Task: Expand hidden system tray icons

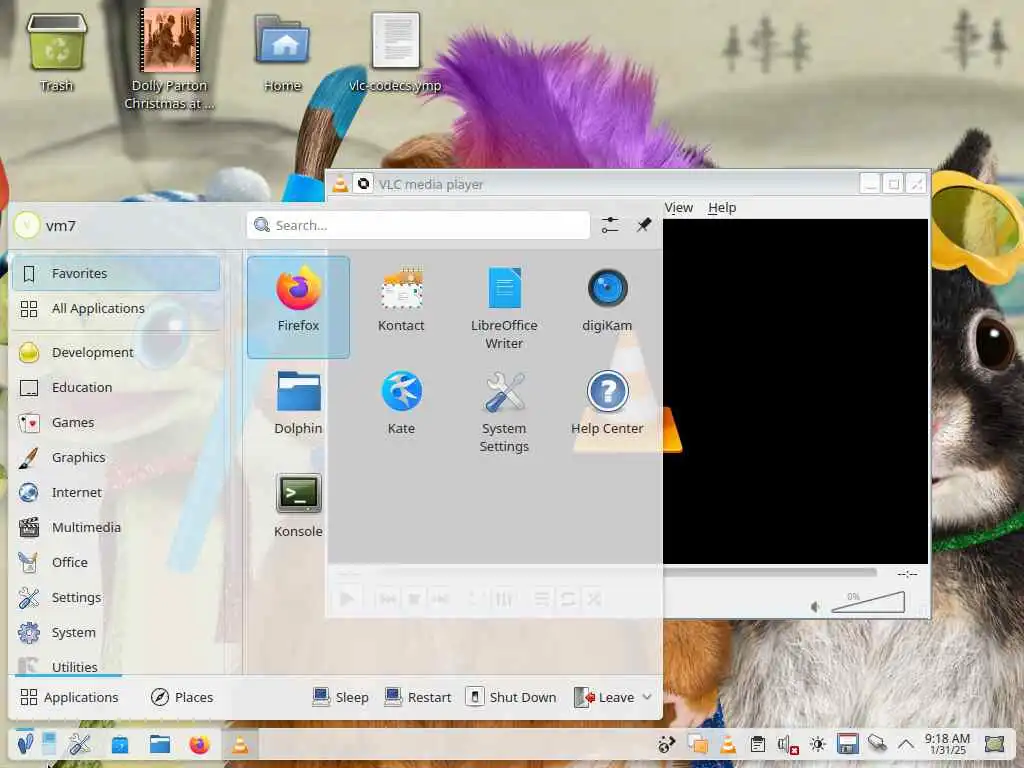Action: tap(905, 744)
